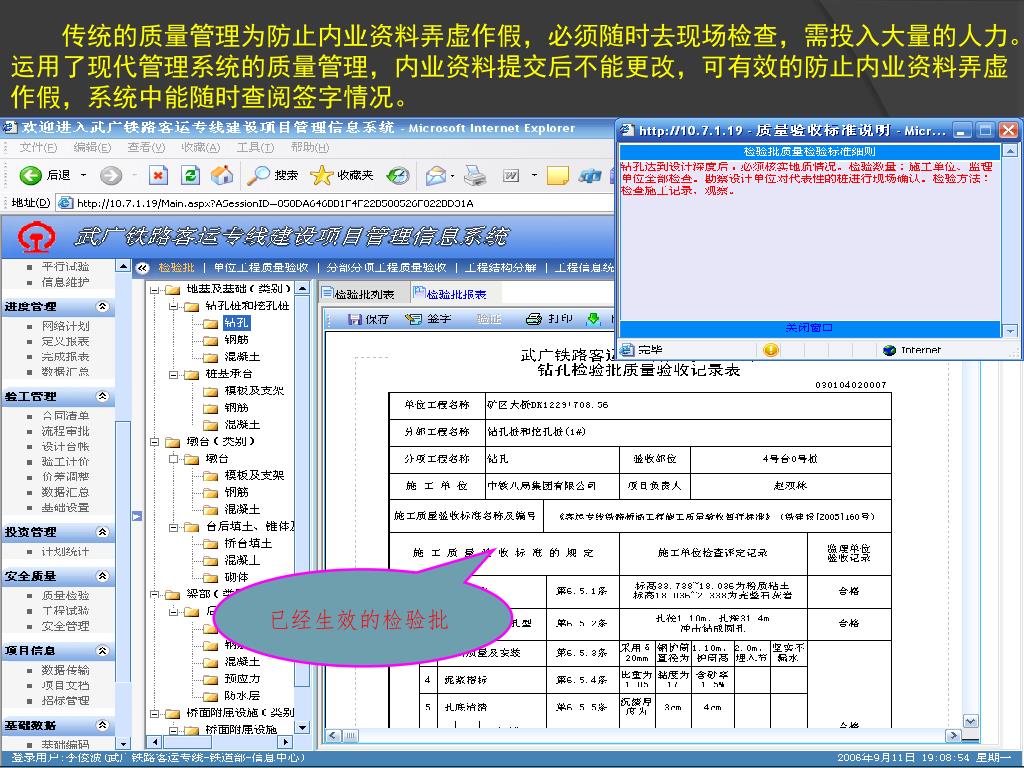Click the address bar URL field
The image size is (1024, 768).
(x=334, y=203)
